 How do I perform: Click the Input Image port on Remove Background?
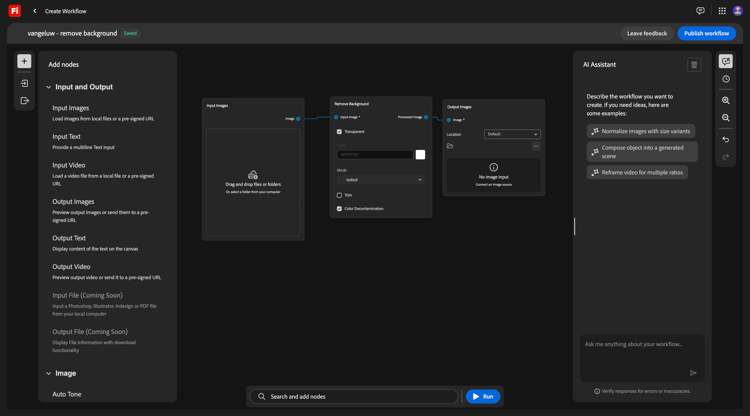pos(336,117)
